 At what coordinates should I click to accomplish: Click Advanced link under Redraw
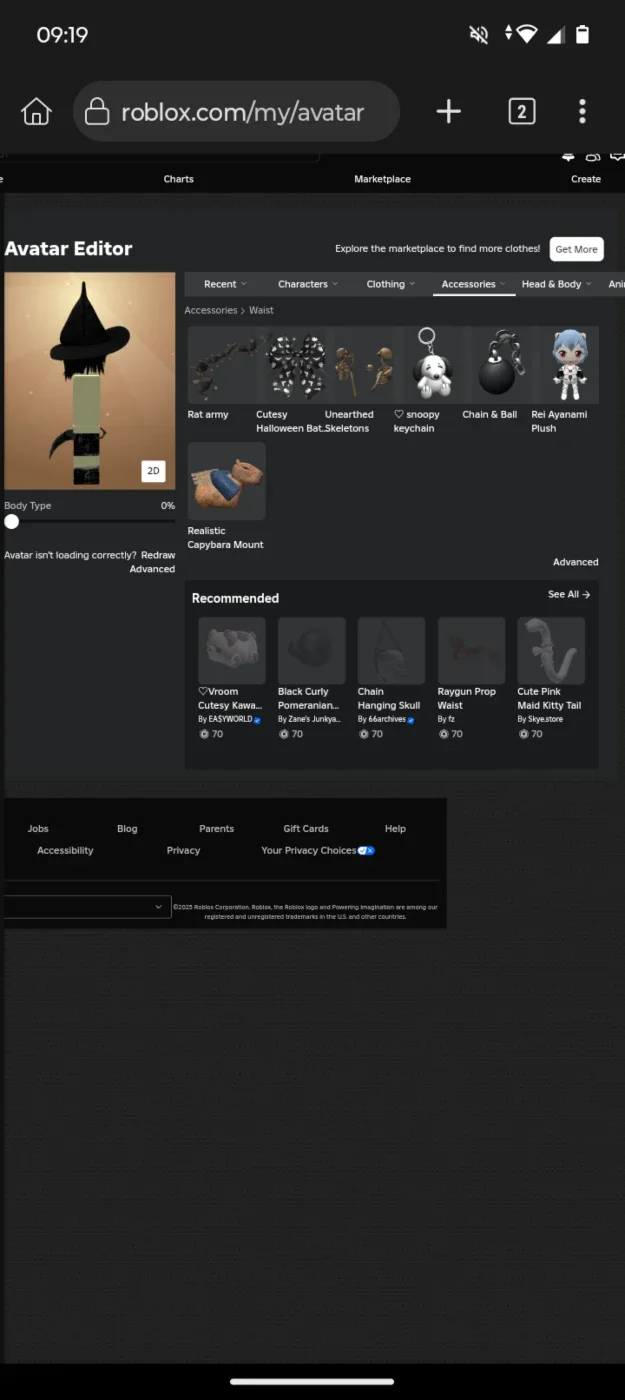(152, 569)
